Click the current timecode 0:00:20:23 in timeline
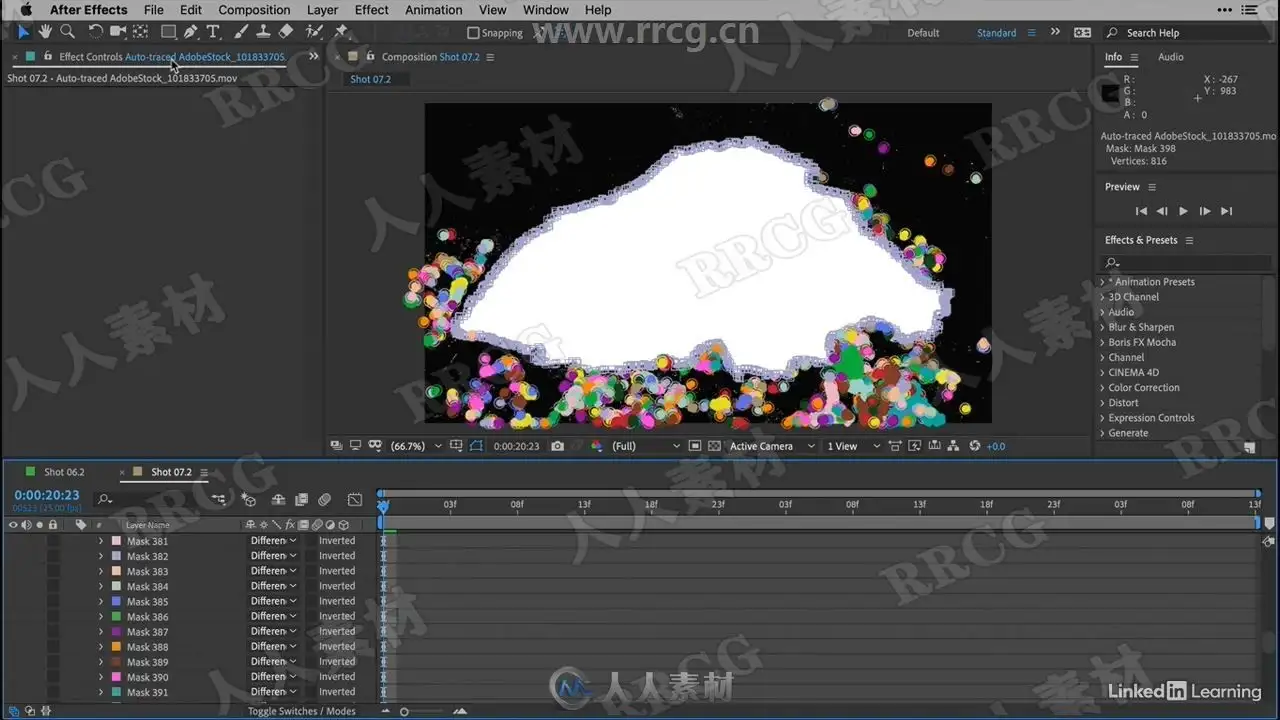This screenshot has height=720, width=1280. (x=47, y=495)
